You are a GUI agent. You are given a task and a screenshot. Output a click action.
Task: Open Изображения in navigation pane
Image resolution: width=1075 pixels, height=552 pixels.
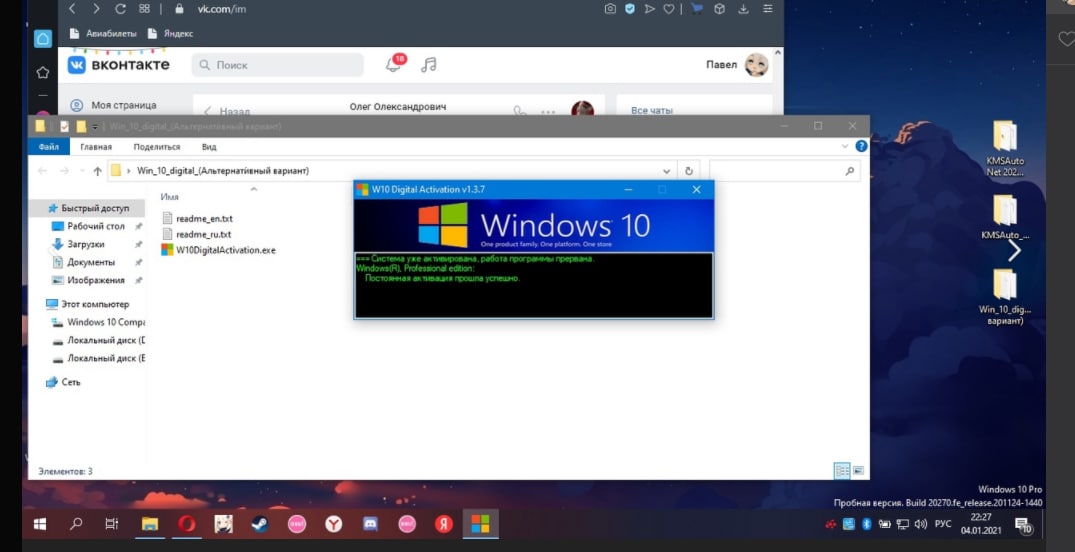click(x=88, y=280)
